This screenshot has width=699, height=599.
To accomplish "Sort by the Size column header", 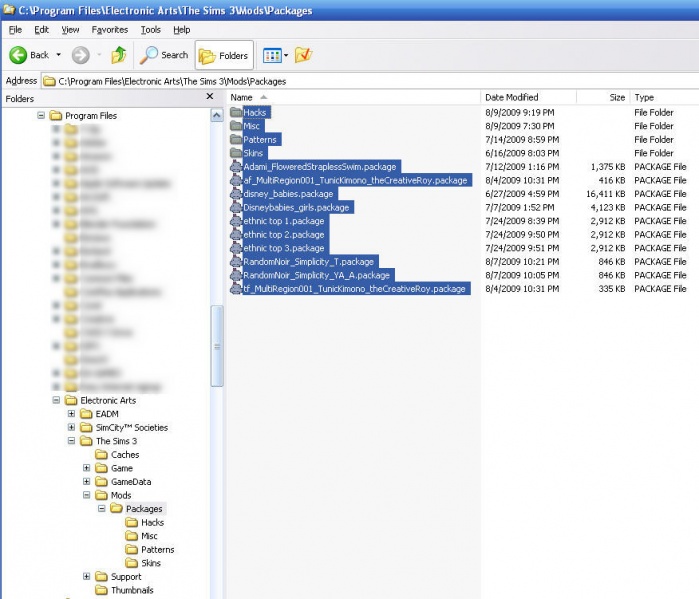I will click(x=603, y=97).
